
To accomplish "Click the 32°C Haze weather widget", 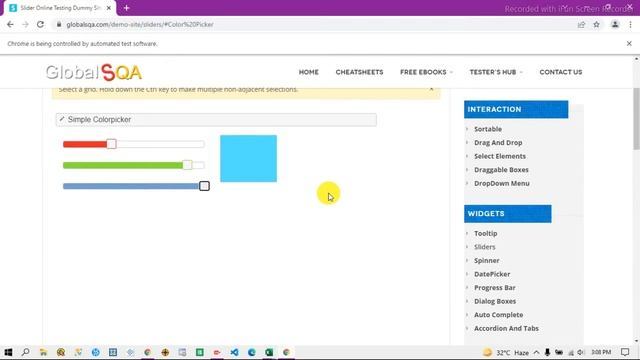I will (506, 352).
